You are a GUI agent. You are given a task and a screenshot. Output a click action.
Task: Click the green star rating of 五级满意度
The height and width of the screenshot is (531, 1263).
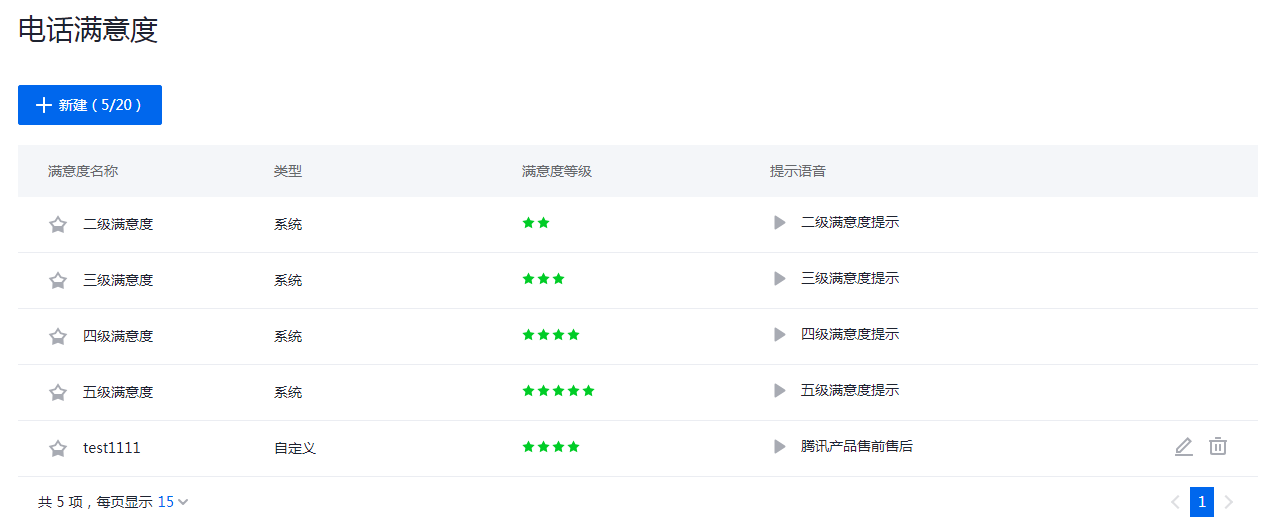tap(559, 391)
